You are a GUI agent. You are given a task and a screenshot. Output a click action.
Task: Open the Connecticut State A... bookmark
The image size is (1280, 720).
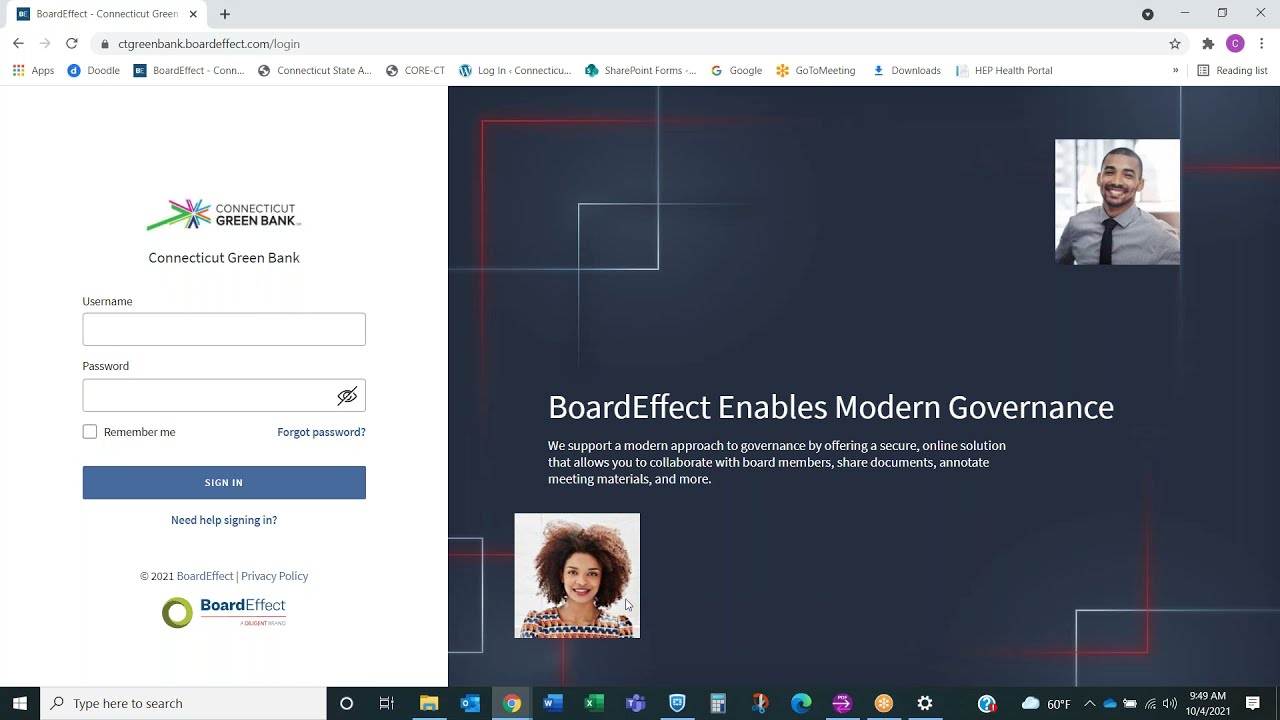click(314, 71)
